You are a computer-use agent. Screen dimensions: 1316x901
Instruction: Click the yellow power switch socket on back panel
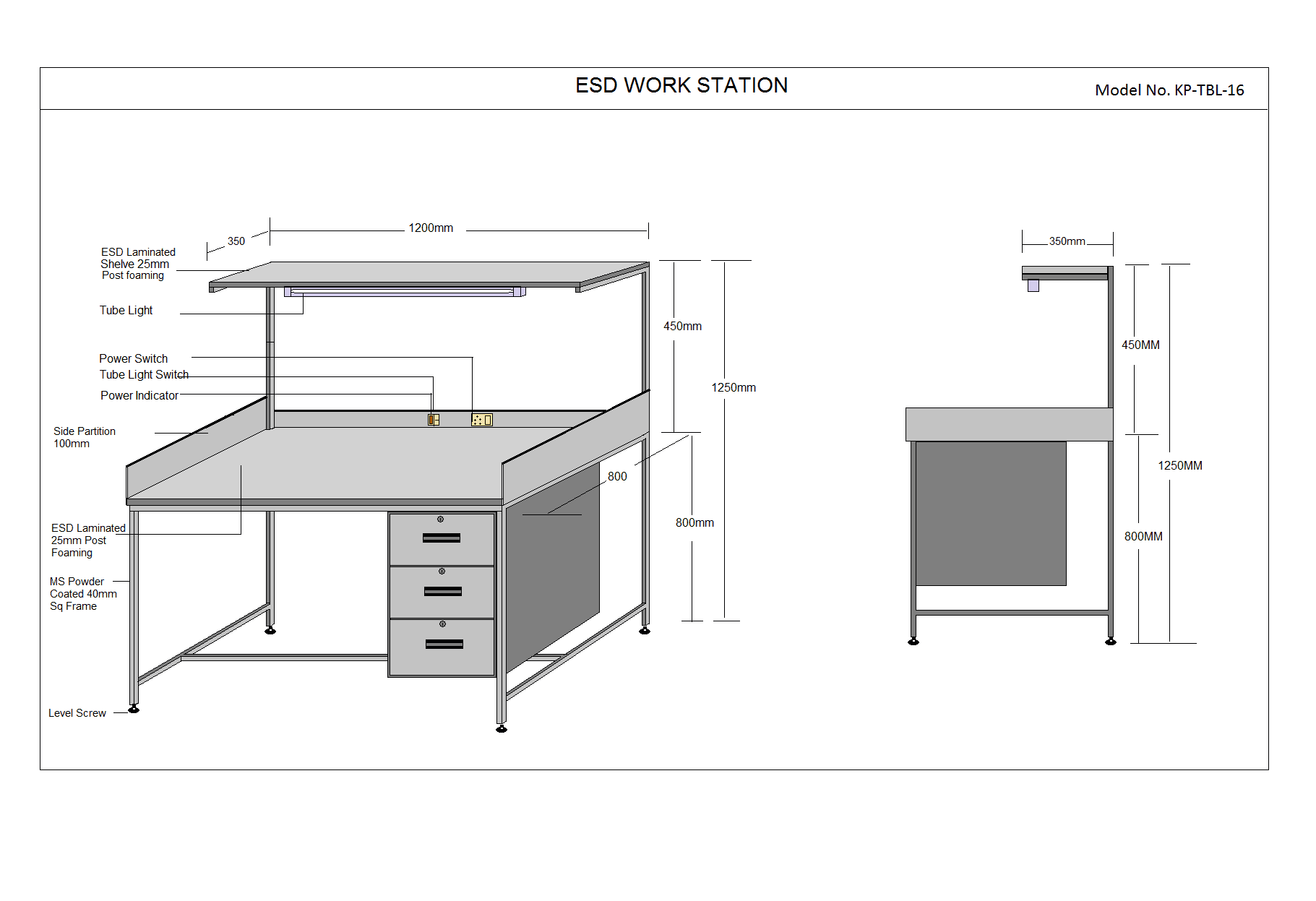click(482, 420)
